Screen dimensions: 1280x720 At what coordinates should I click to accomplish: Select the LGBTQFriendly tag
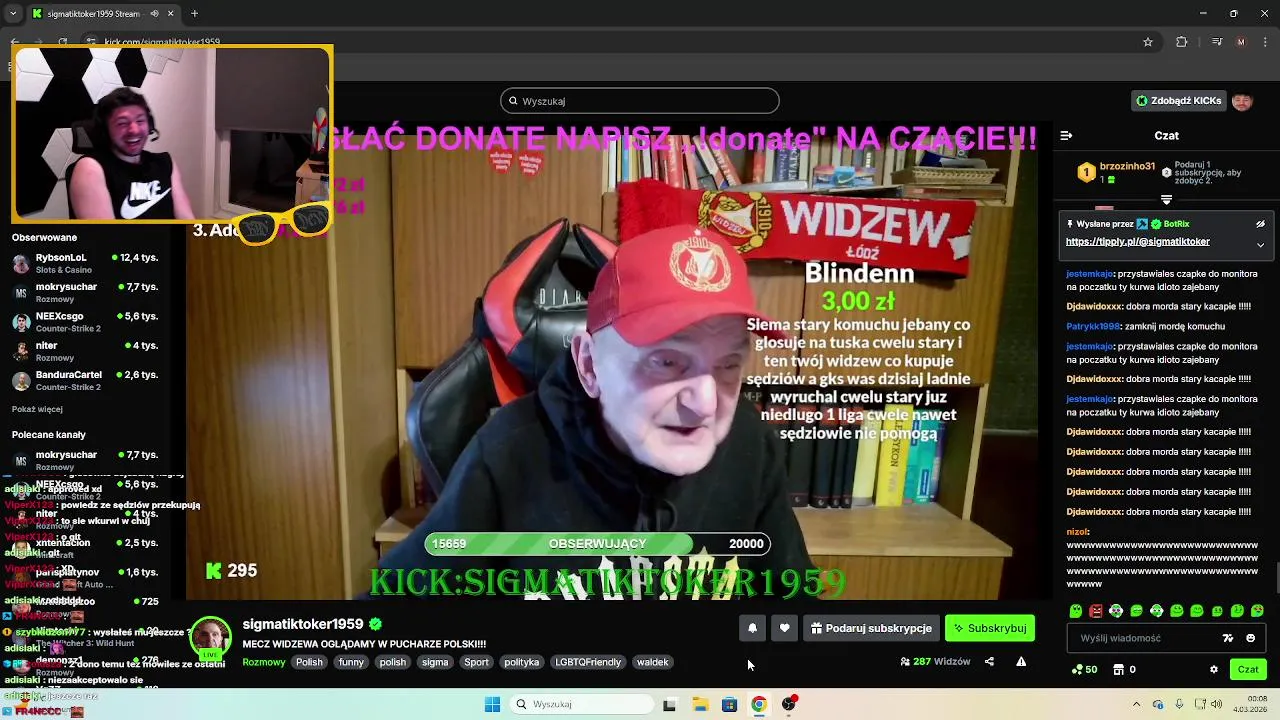tap(588, 662)
